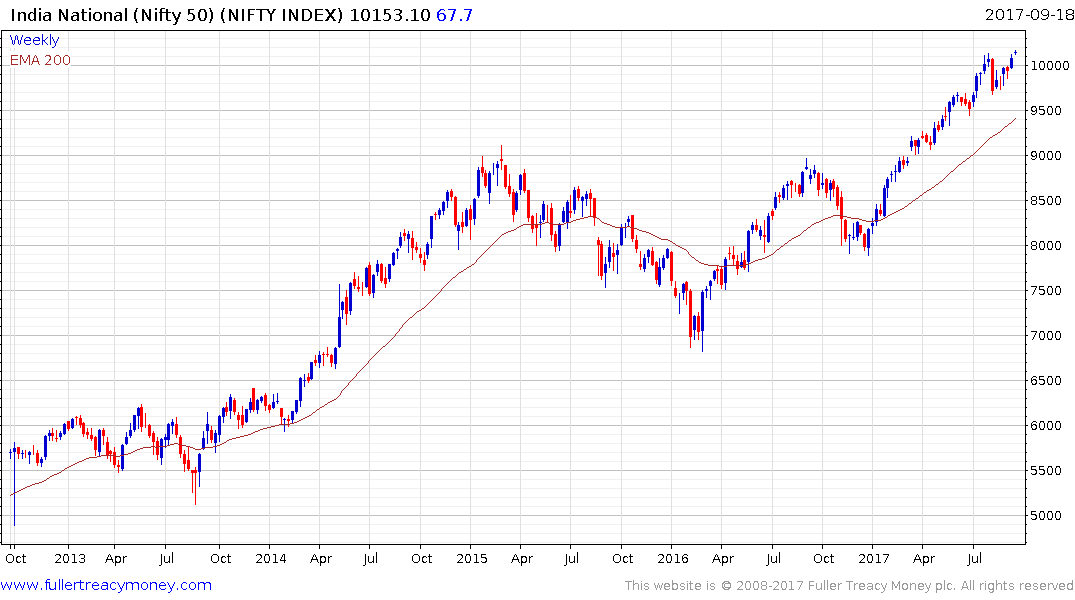The image size is (1075, 600).
Task: Open the www.fullertreacymoney.com link
Action: pos(106,586)
